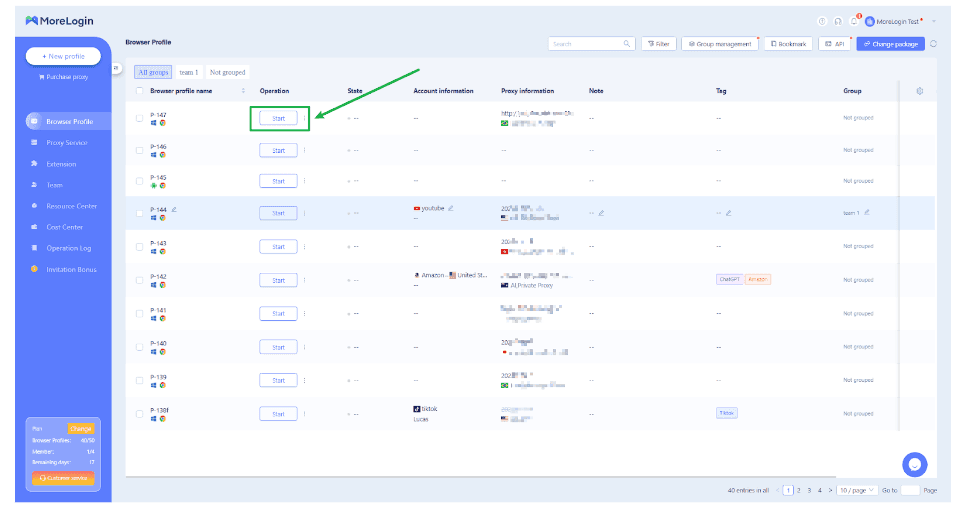Viewport: 959px width, 513px height.
Task: Click the edit pencil next to P-144
Action: point(174,209)
